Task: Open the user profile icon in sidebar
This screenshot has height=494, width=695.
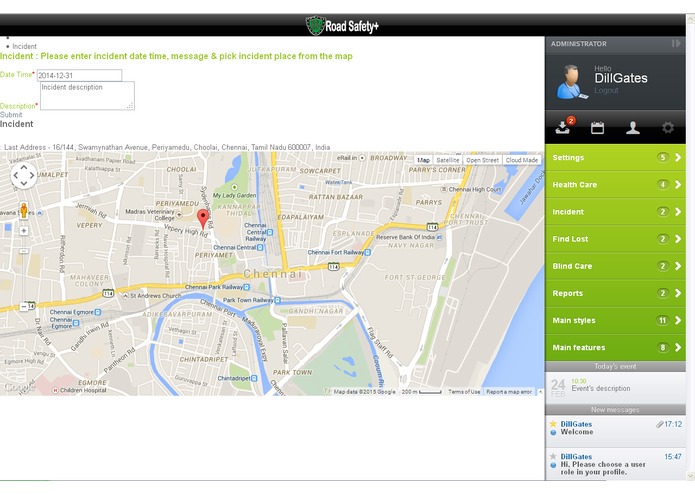Action: click(633, 128)
